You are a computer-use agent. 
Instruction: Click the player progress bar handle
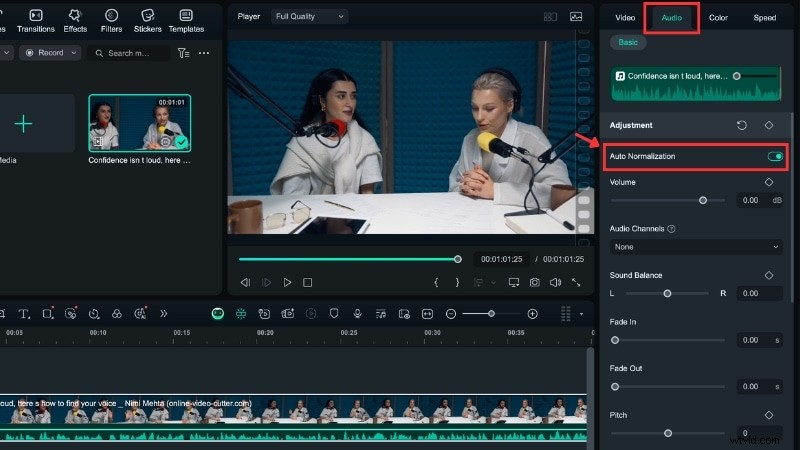click(458, 259)
